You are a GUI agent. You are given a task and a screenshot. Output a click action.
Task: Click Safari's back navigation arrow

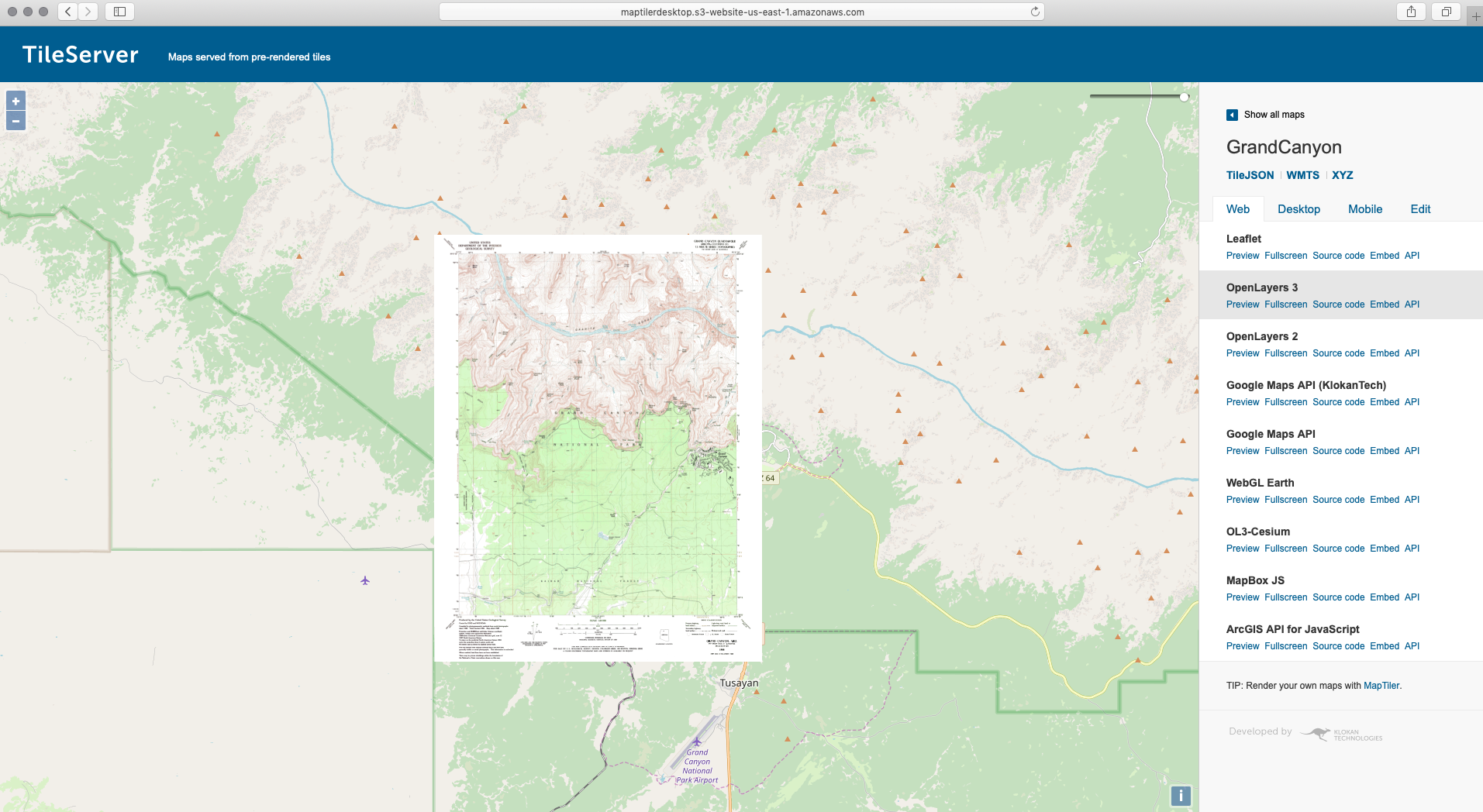tap(68, 12)
